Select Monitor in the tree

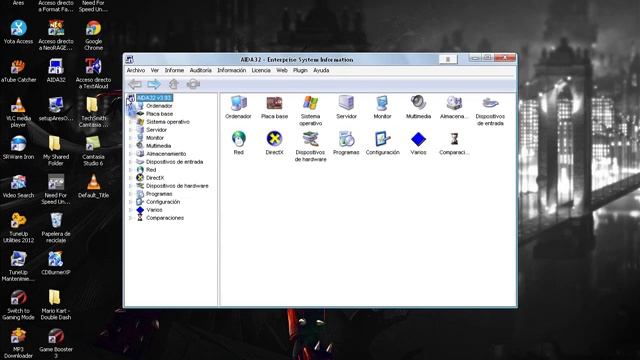pos(155,138)
